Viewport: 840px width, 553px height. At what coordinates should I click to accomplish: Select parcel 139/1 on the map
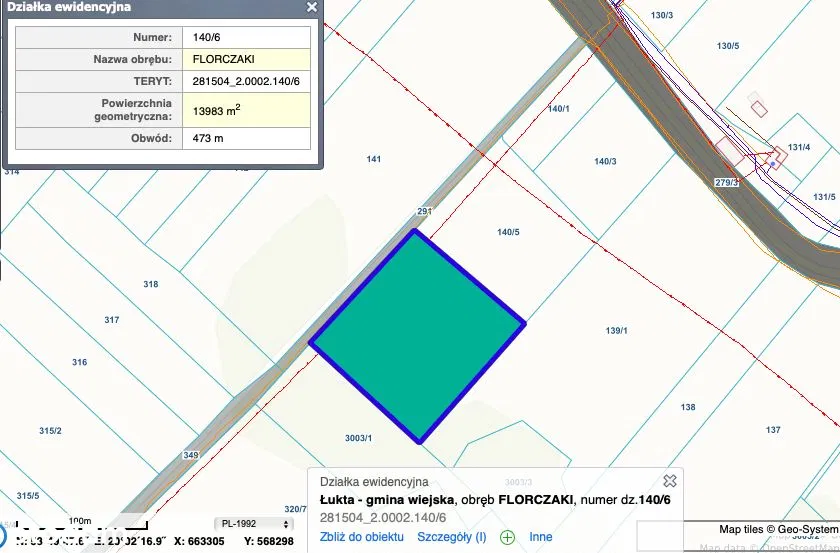pos(616,331)
